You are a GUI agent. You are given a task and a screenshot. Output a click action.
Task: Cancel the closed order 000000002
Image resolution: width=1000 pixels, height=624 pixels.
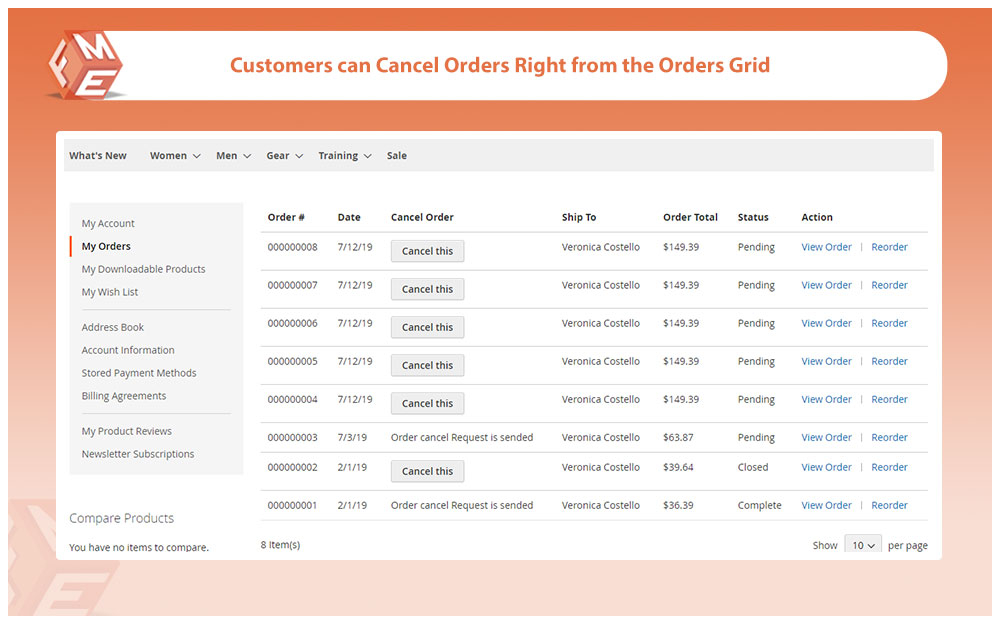coord(427,471)
